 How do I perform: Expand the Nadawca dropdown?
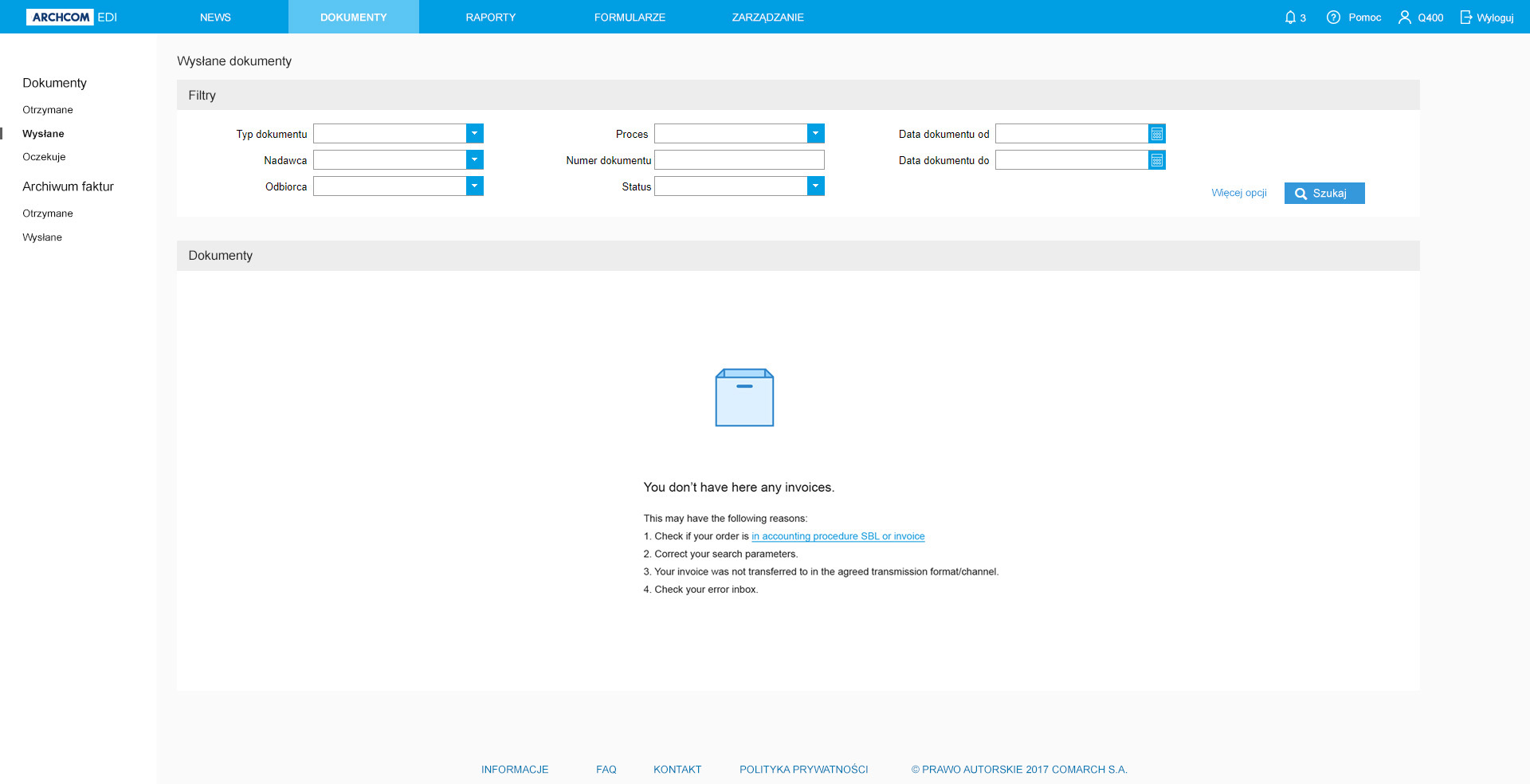pos(475,160)
